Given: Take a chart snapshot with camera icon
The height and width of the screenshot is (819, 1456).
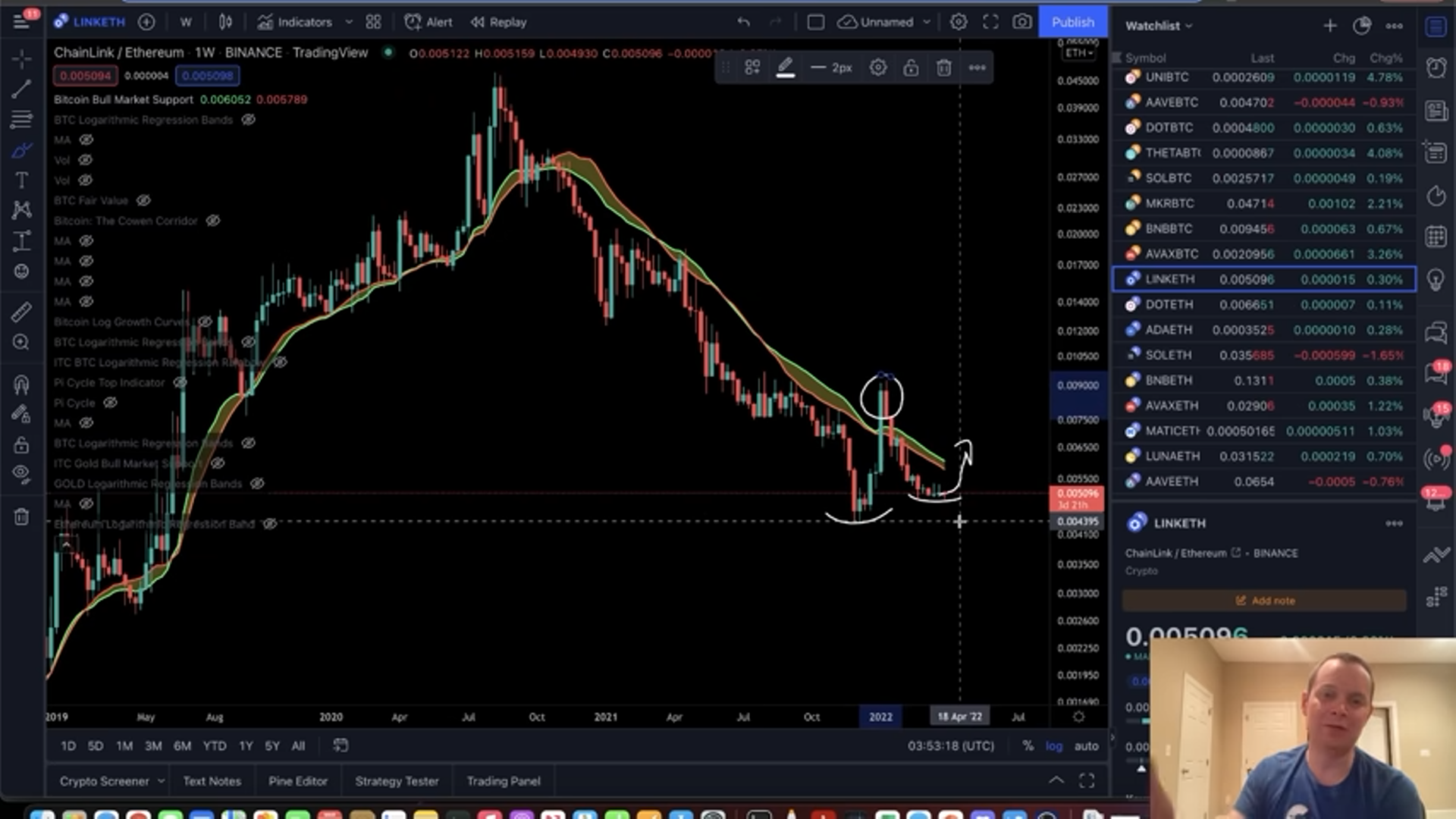Looking at the screenshot, I should (1022, 22).
